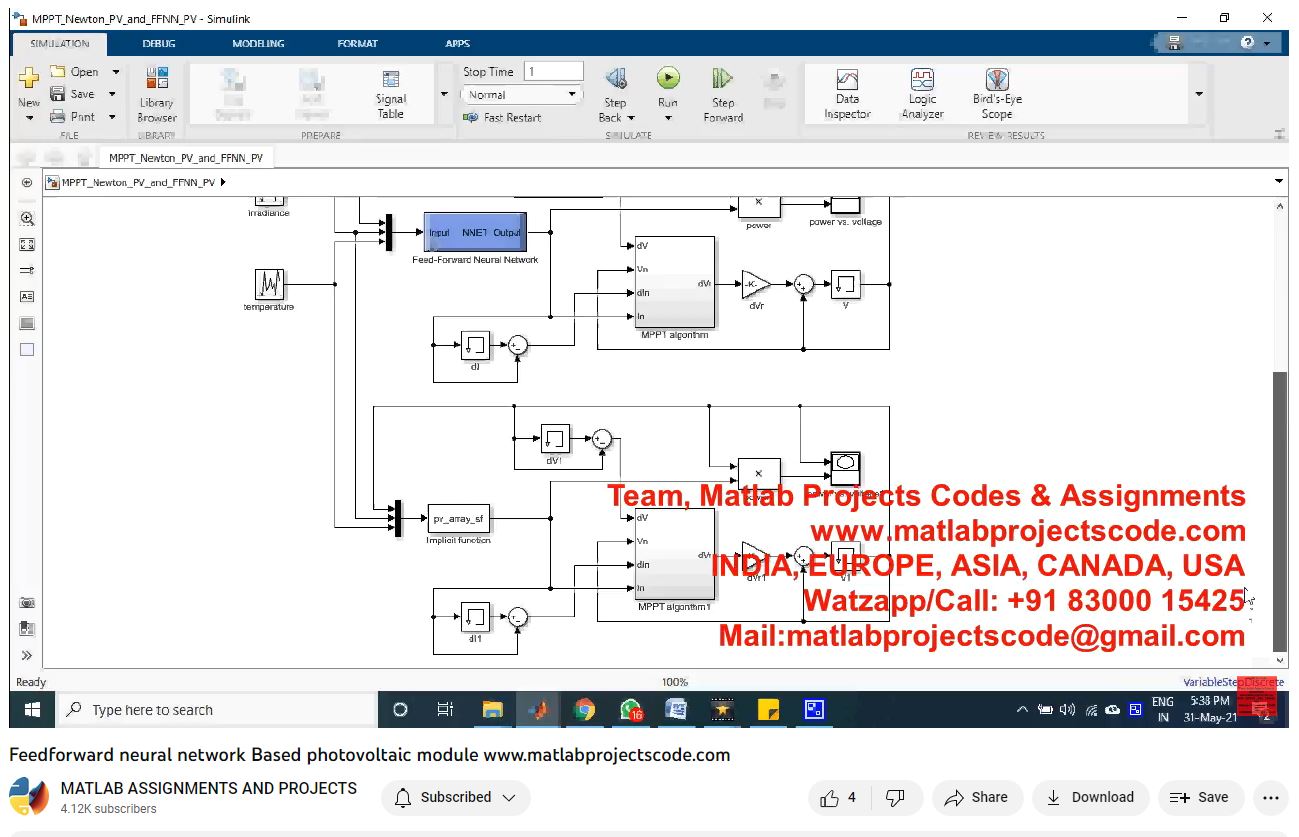Expand the Save options arrow
This screenshot has height=837, width=1299.
(112, 94)
